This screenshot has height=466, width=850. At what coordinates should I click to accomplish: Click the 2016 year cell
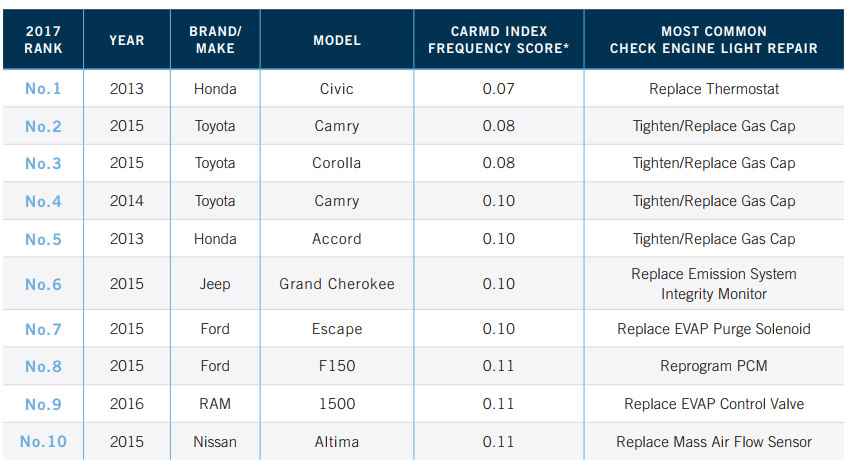[127, 404]
